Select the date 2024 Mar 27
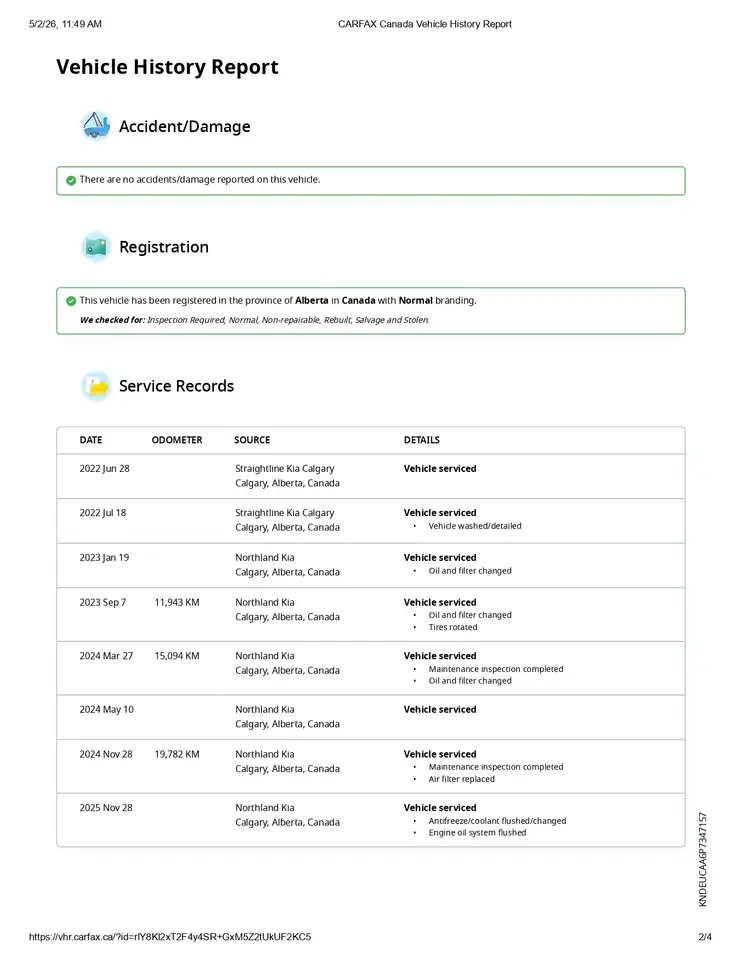The height and width of the screenshot is (960, 741). pos(106,656)
